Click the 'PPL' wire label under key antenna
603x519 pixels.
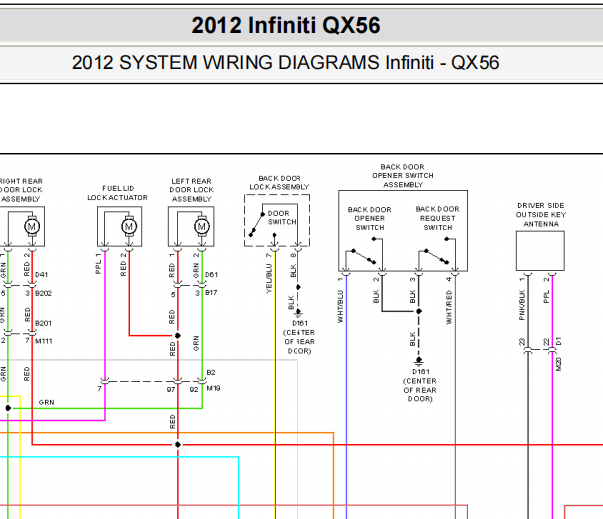(x=546, y=297)
